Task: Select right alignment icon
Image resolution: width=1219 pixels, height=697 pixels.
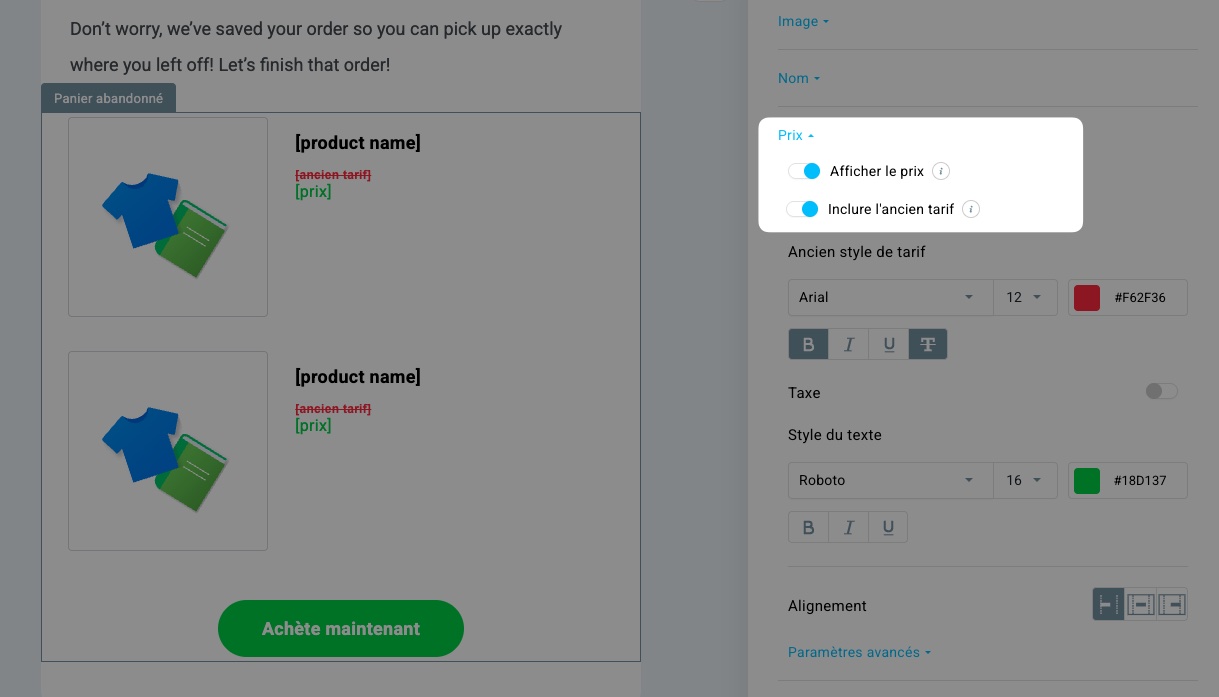Action: 1172,605
